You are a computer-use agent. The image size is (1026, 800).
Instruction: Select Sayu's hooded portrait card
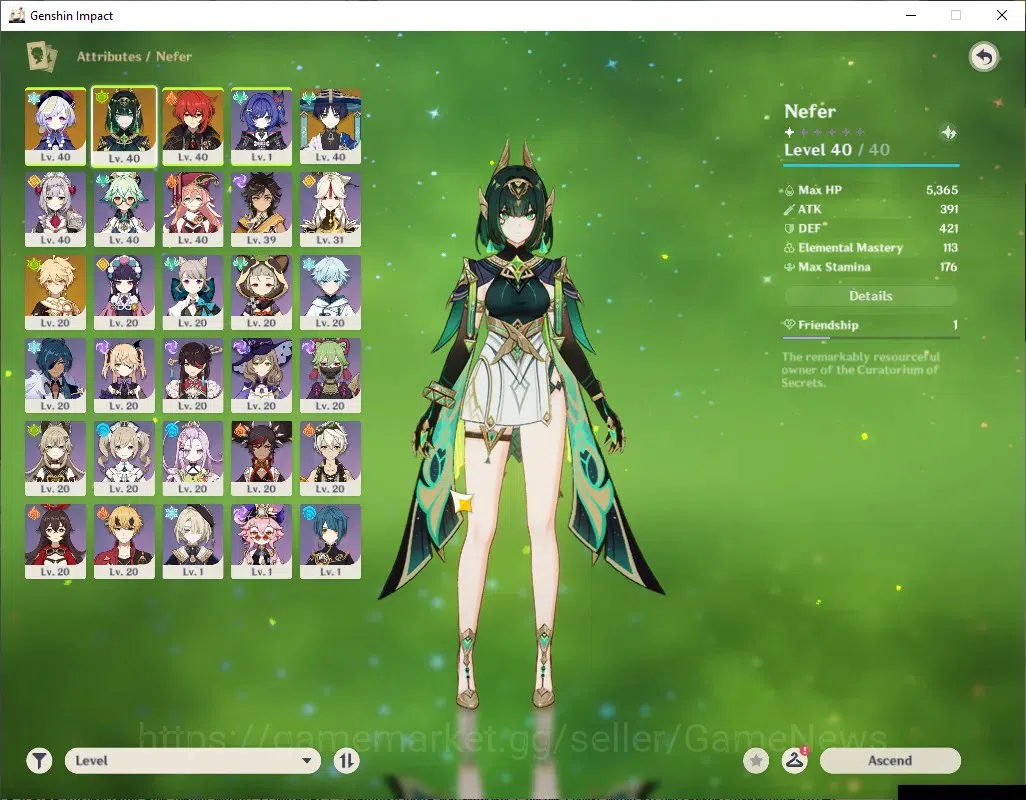[262, 292]
